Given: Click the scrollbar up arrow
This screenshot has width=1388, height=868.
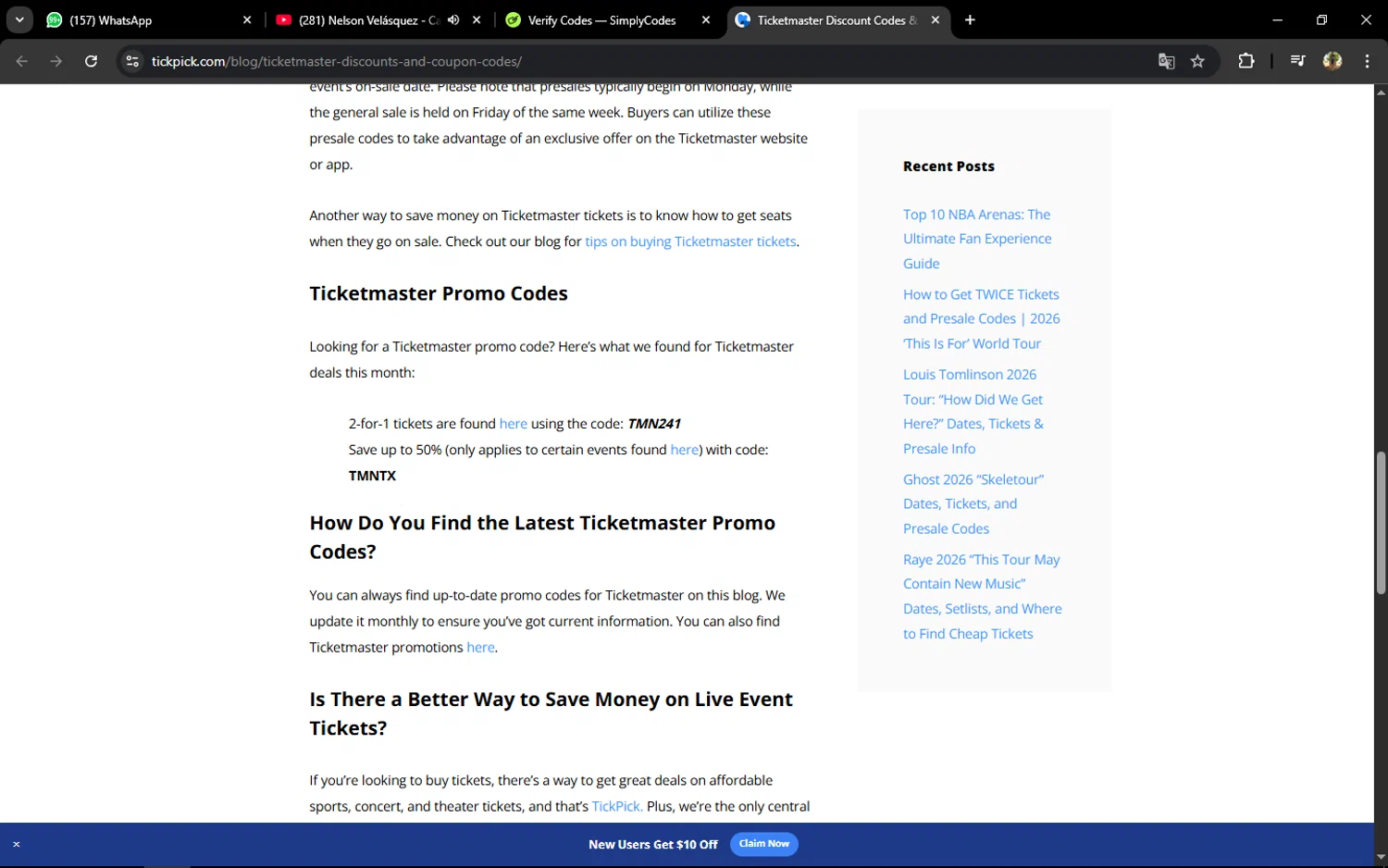Looking at the screenshot, I should [1381, 92].
